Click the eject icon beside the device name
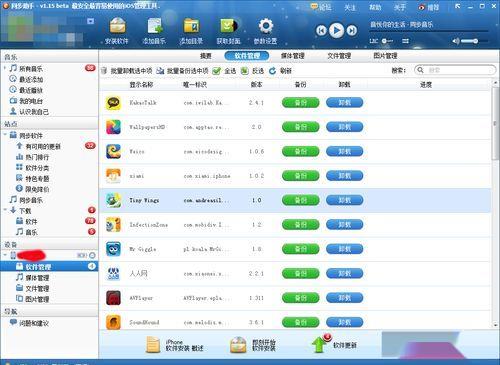Viewport: 500px width, 365px height. click(92, 255)
